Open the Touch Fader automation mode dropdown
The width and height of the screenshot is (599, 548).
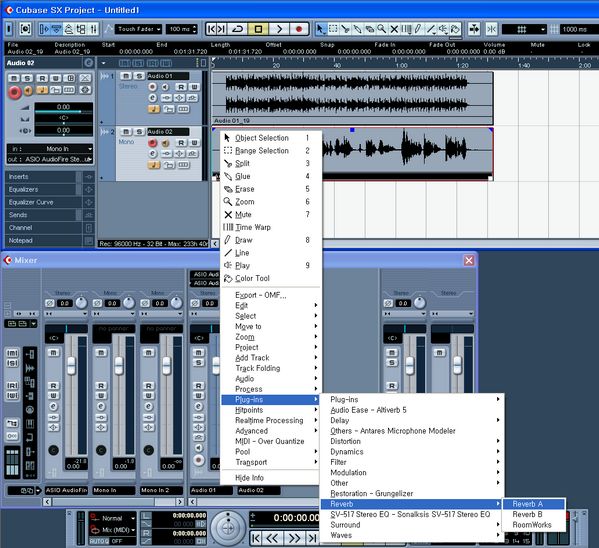tap(138, 29)
